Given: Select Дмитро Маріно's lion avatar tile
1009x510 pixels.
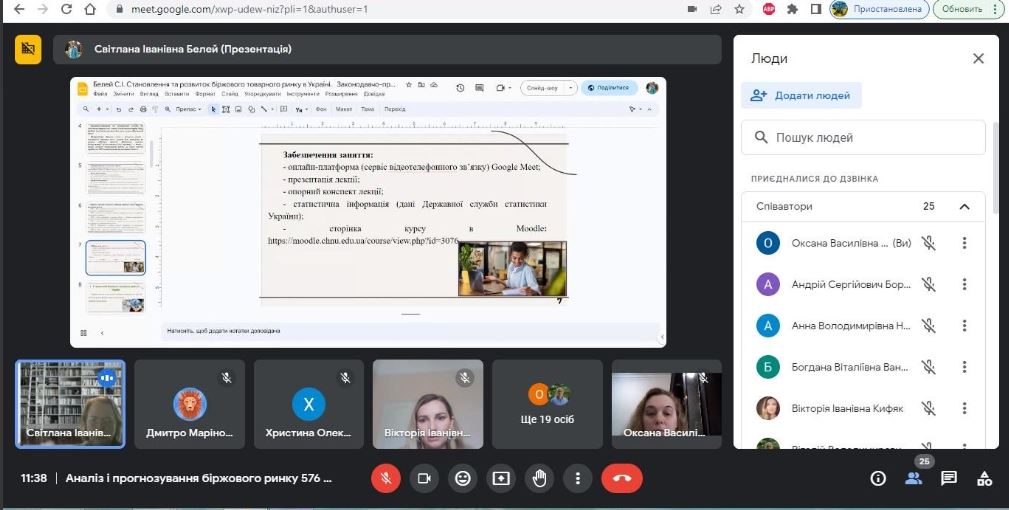Looking at the screenshot, I should tap(189, 404).
